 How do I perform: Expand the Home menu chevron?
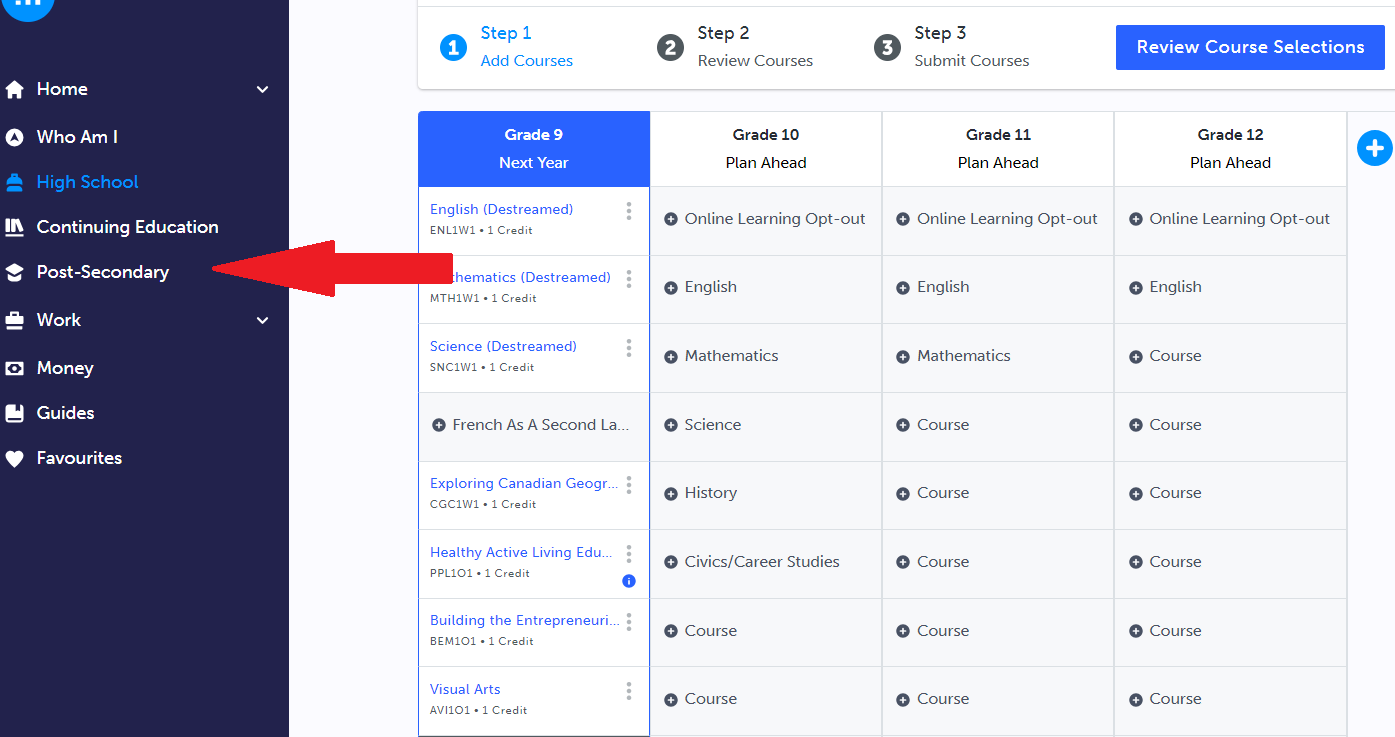pos(263,90)
